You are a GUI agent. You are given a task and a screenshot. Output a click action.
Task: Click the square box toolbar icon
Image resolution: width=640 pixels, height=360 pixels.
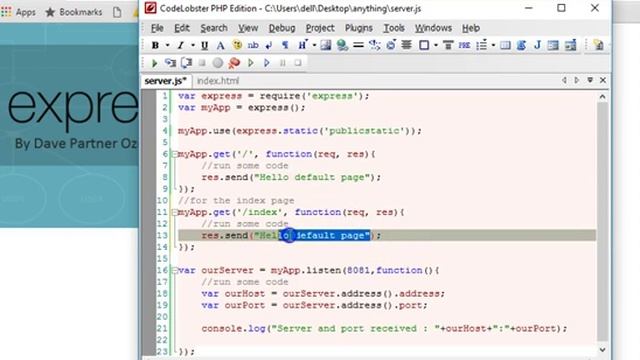pyautogui.click(x=424, y=45)
